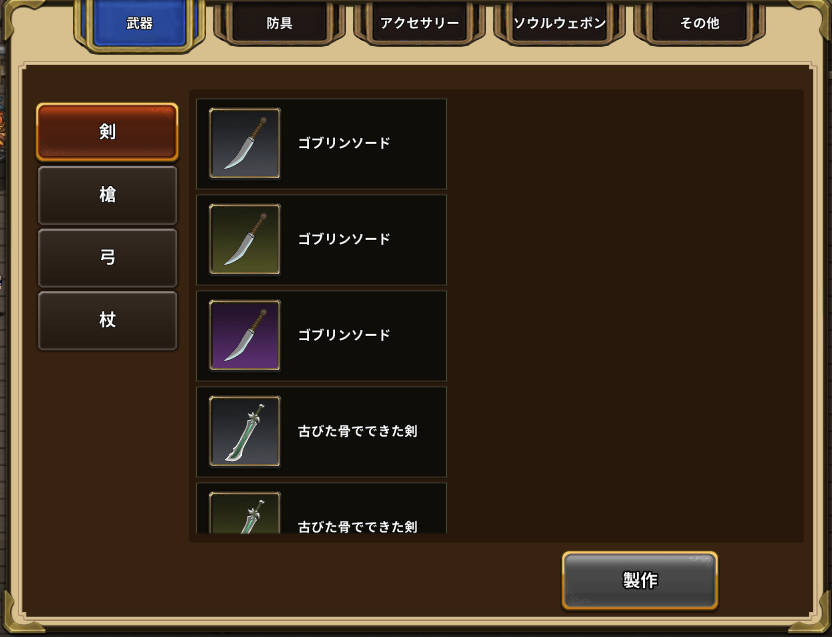Click the second ゴブリンソード list row label
Viewport: 832px width, 637px height.
pyautogui.click(x=344, y=239)
